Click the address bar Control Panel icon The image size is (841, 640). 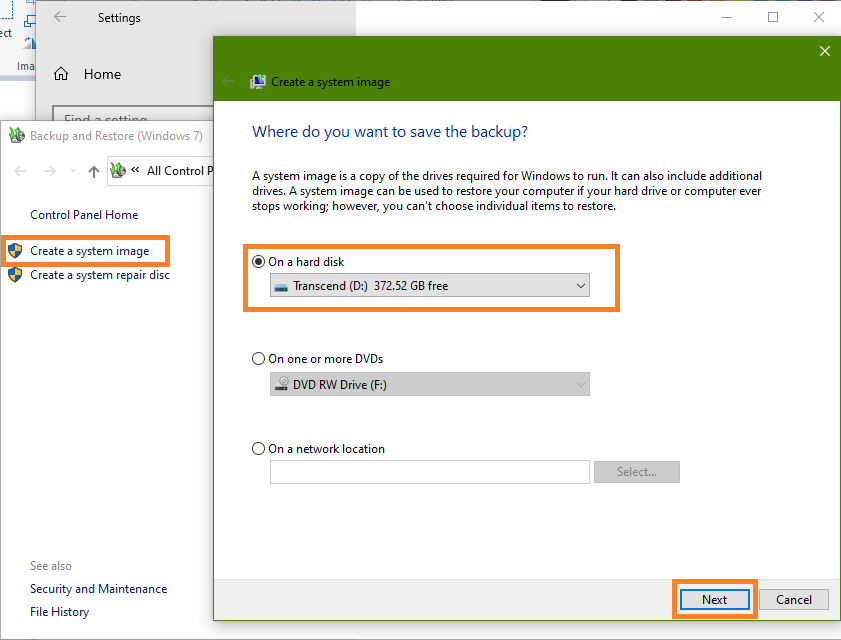[118, 171]
